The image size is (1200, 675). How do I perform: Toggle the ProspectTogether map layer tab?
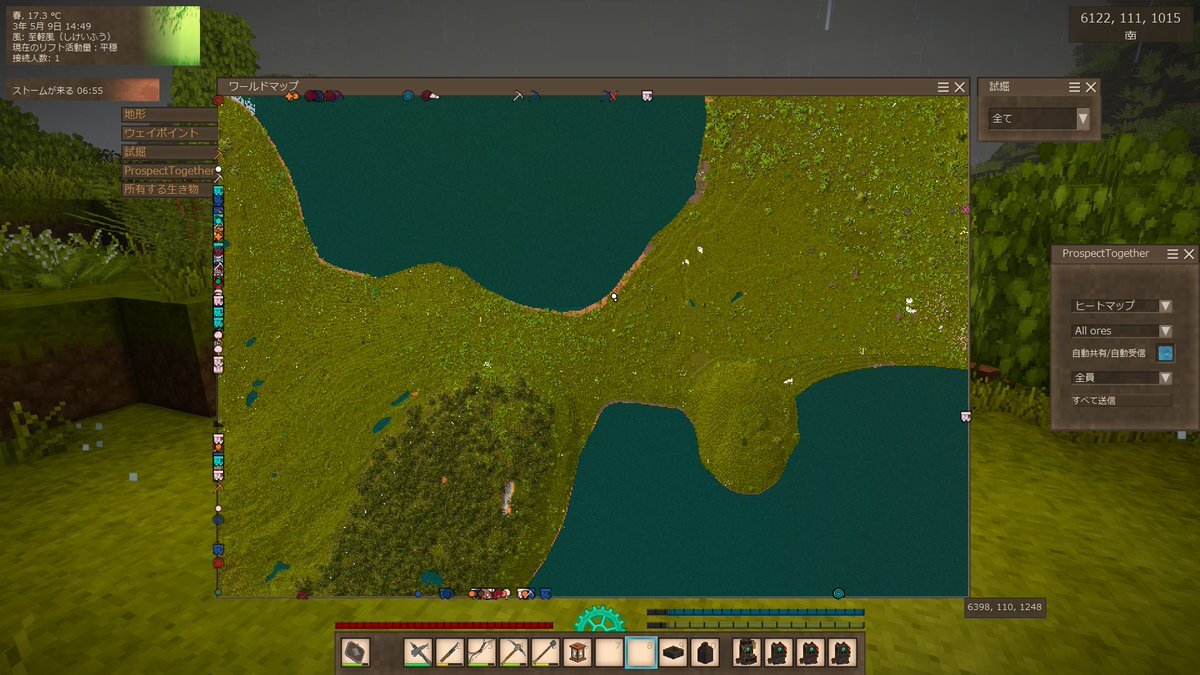coord(168,171)
